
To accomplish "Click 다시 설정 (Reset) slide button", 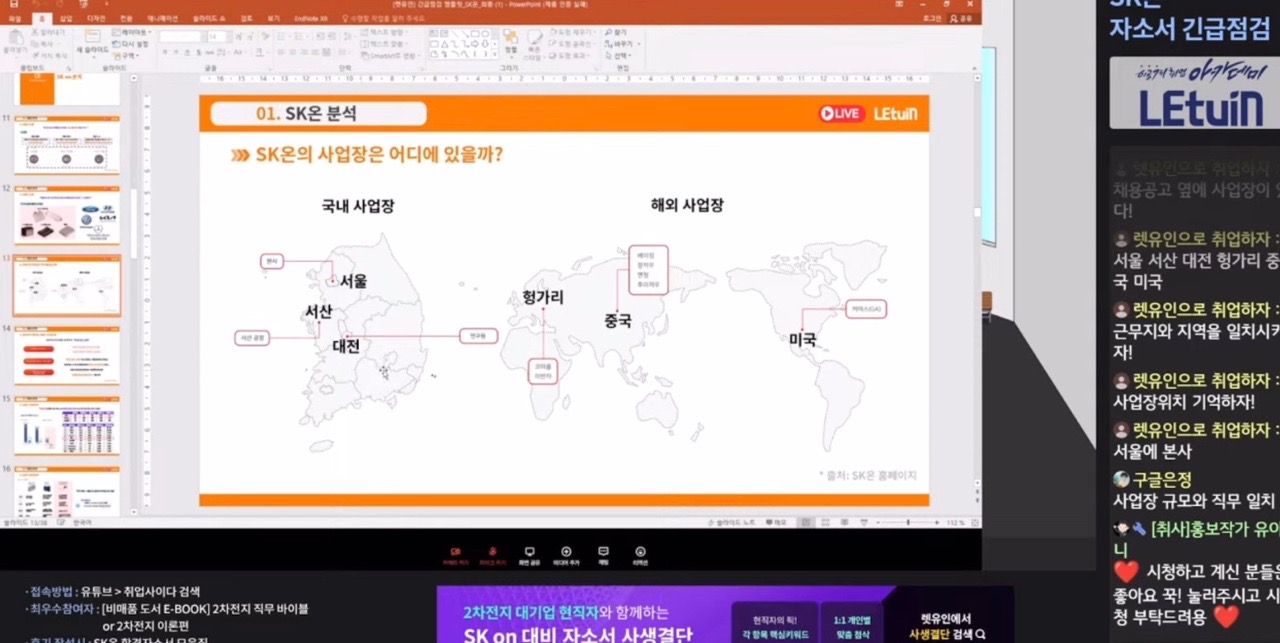I will (131, 44).
